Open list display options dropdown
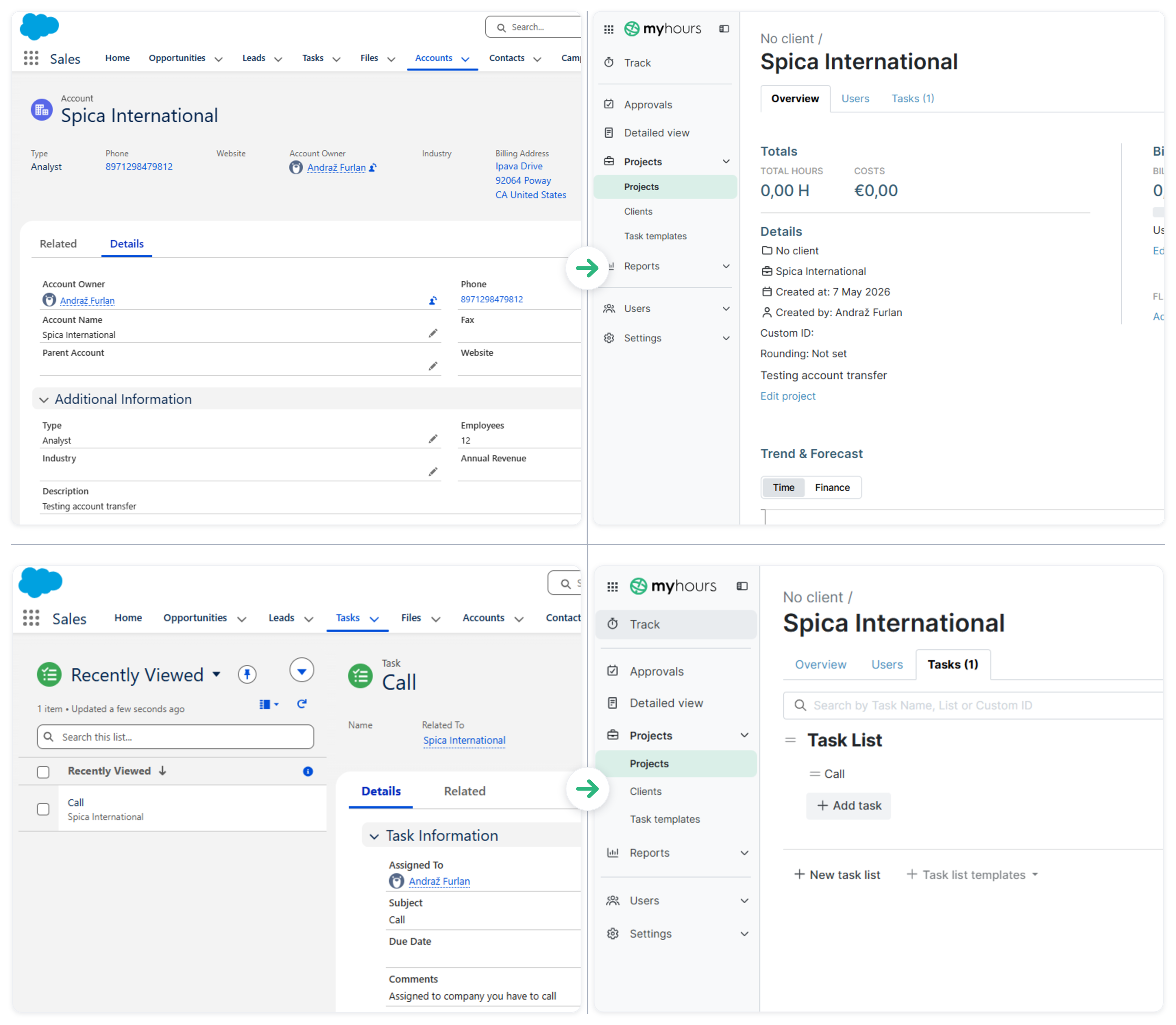 point(269,704)
